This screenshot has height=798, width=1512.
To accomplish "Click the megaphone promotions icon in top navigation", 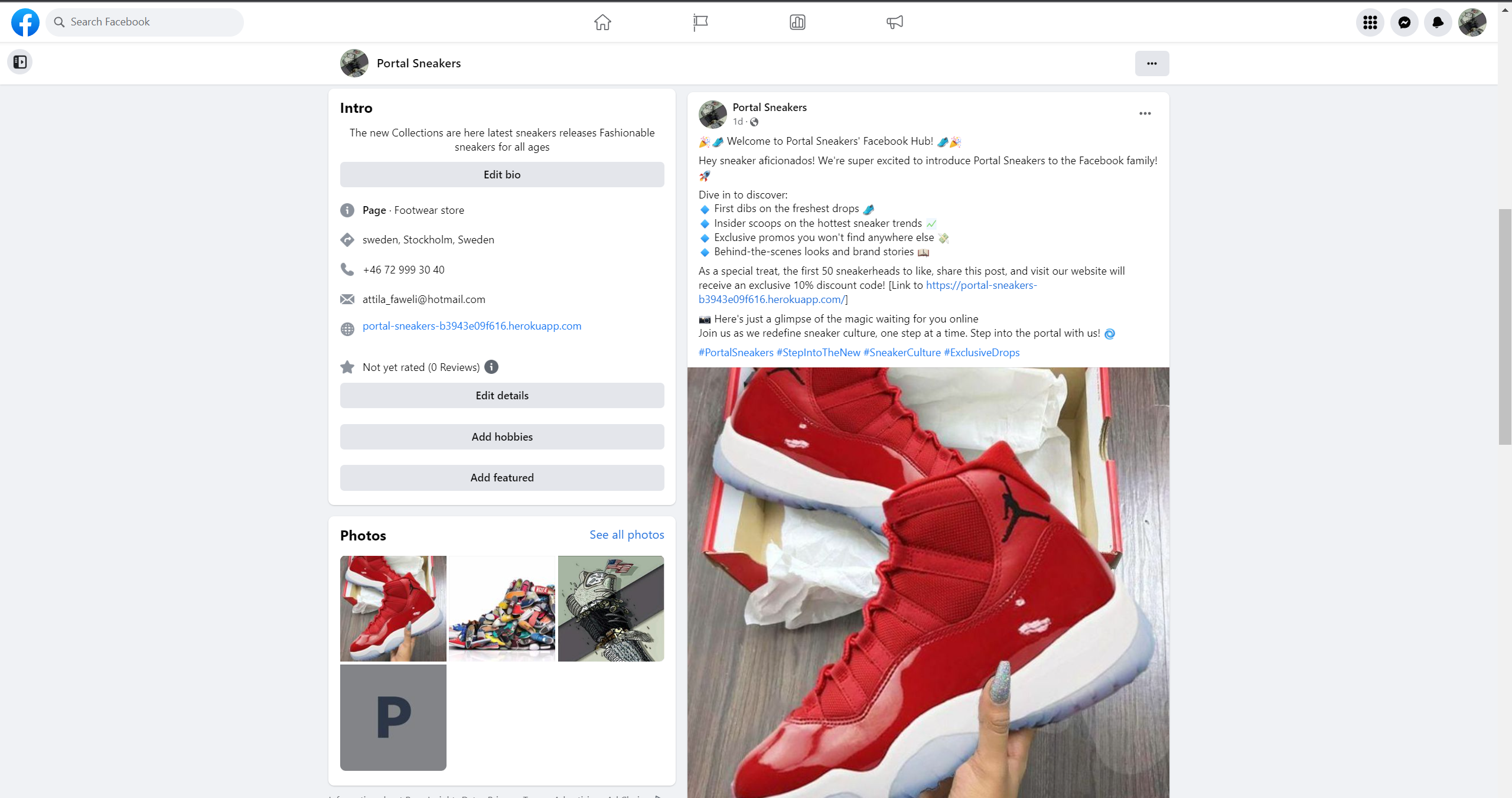I will [894, 22].
